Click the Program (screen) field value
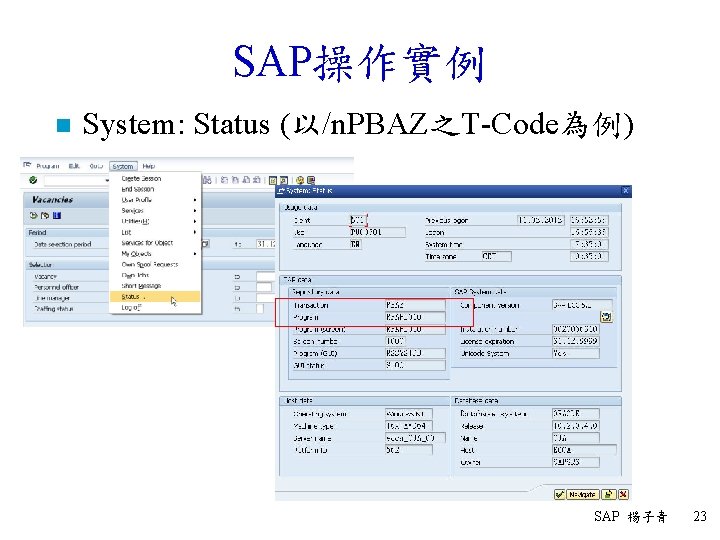720x540 pixels. (x=415, y=329)
